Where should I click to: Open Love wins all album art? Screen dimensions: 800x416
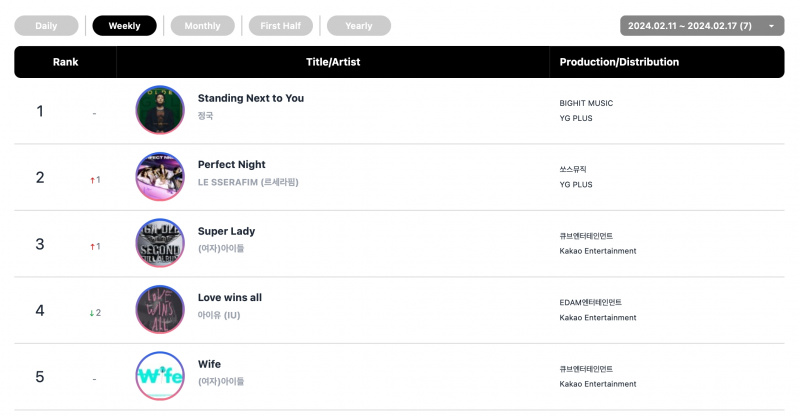point(160,309)
